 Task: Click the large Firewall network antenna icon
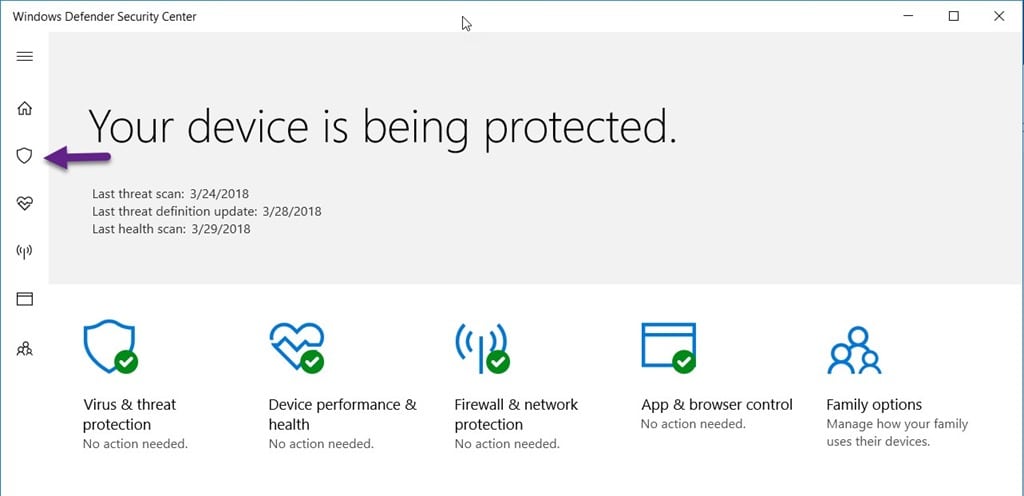(x=482, y=347)
